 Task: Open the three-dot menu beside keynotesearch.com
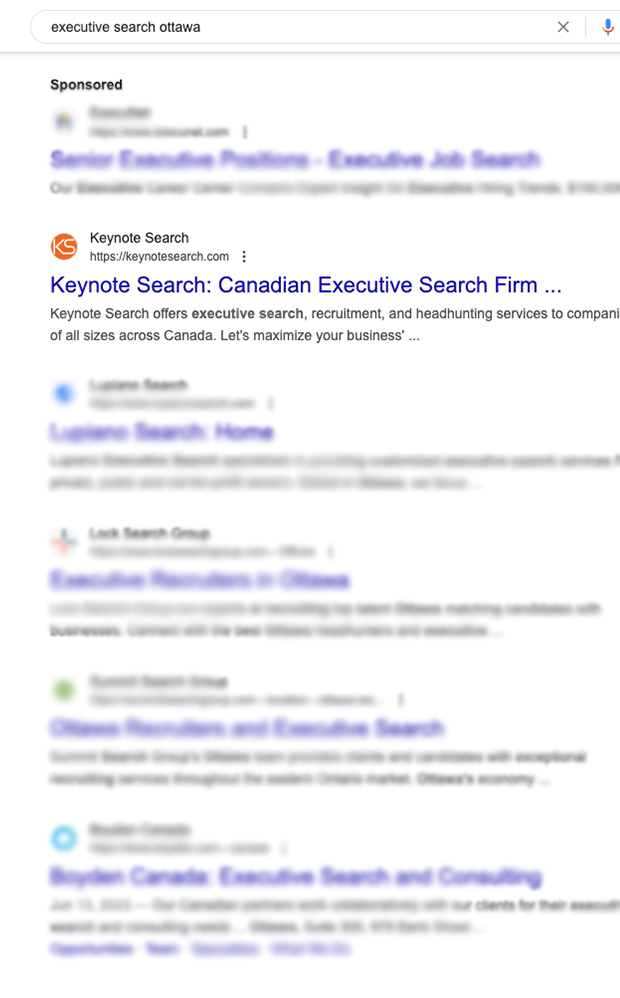244,257
